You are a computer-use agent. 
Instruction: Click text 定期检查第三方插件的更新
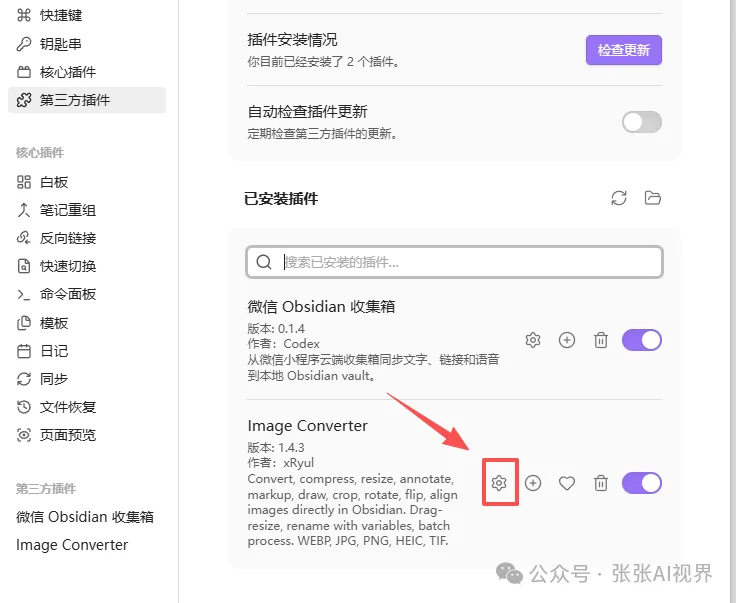pos(322,134)
